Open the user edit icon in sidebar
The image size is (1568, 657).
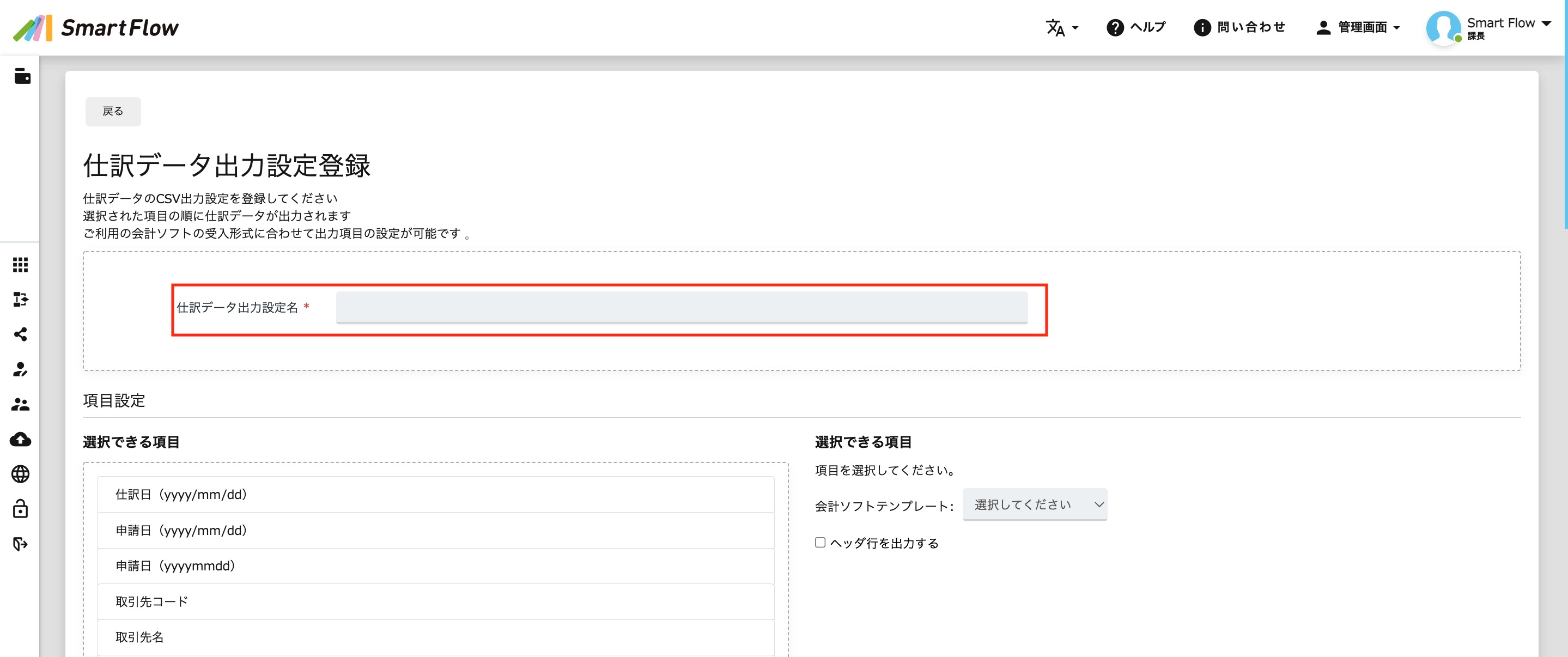tap(21, 369)
